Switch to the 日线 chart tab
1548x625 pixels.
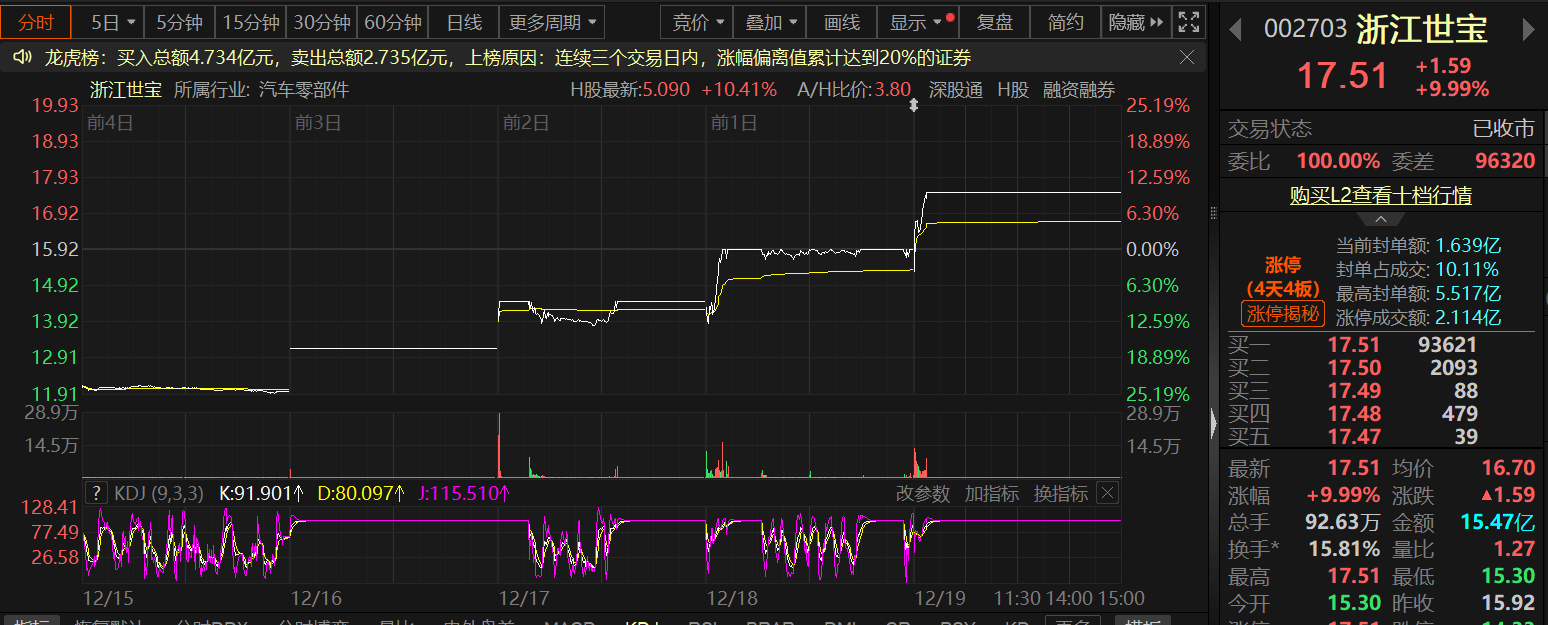point(463,22)
